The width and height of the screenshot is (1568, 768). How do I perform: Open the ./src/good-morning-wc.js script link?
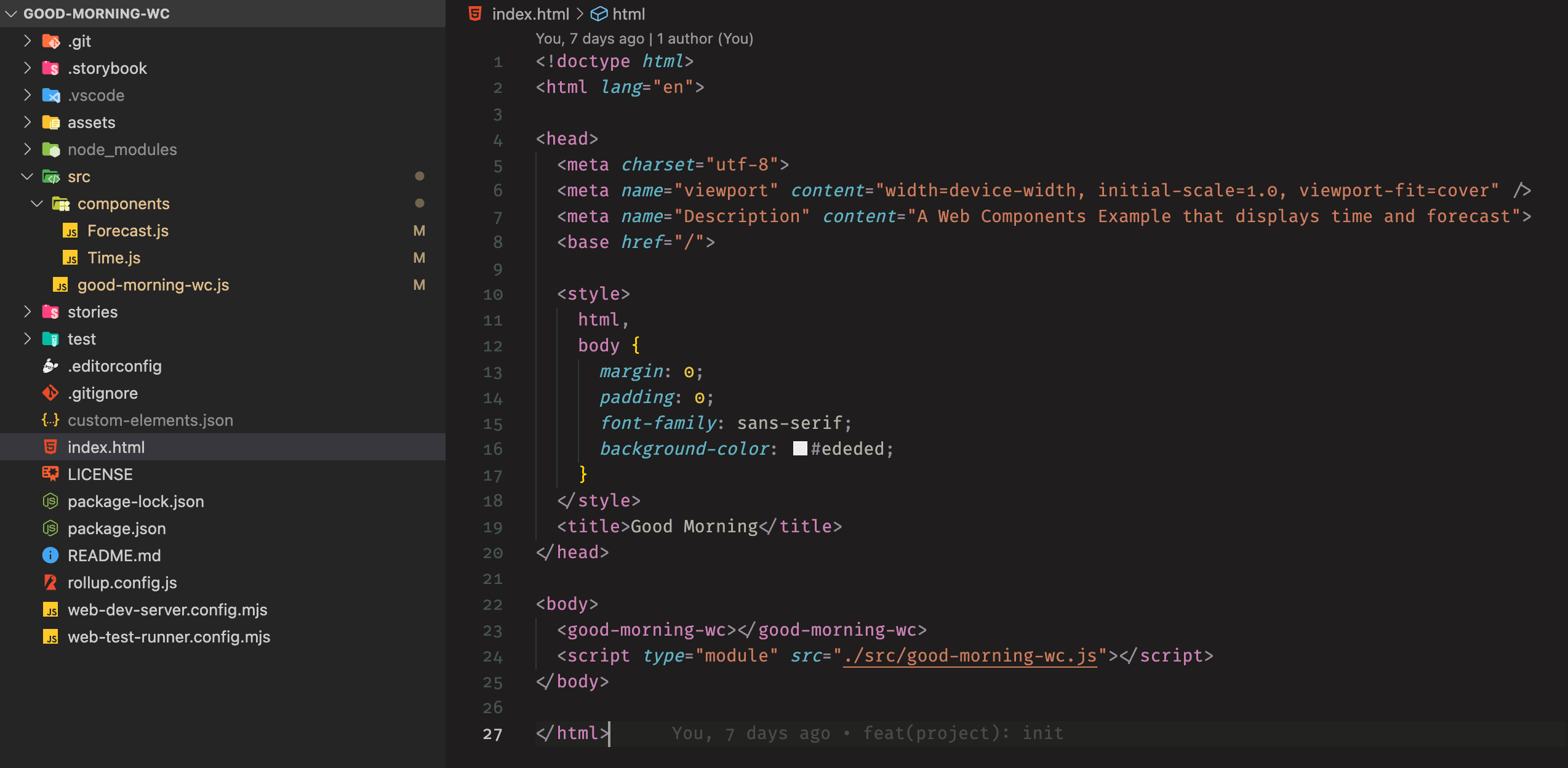pyautogui.click(x=970, y=655)
